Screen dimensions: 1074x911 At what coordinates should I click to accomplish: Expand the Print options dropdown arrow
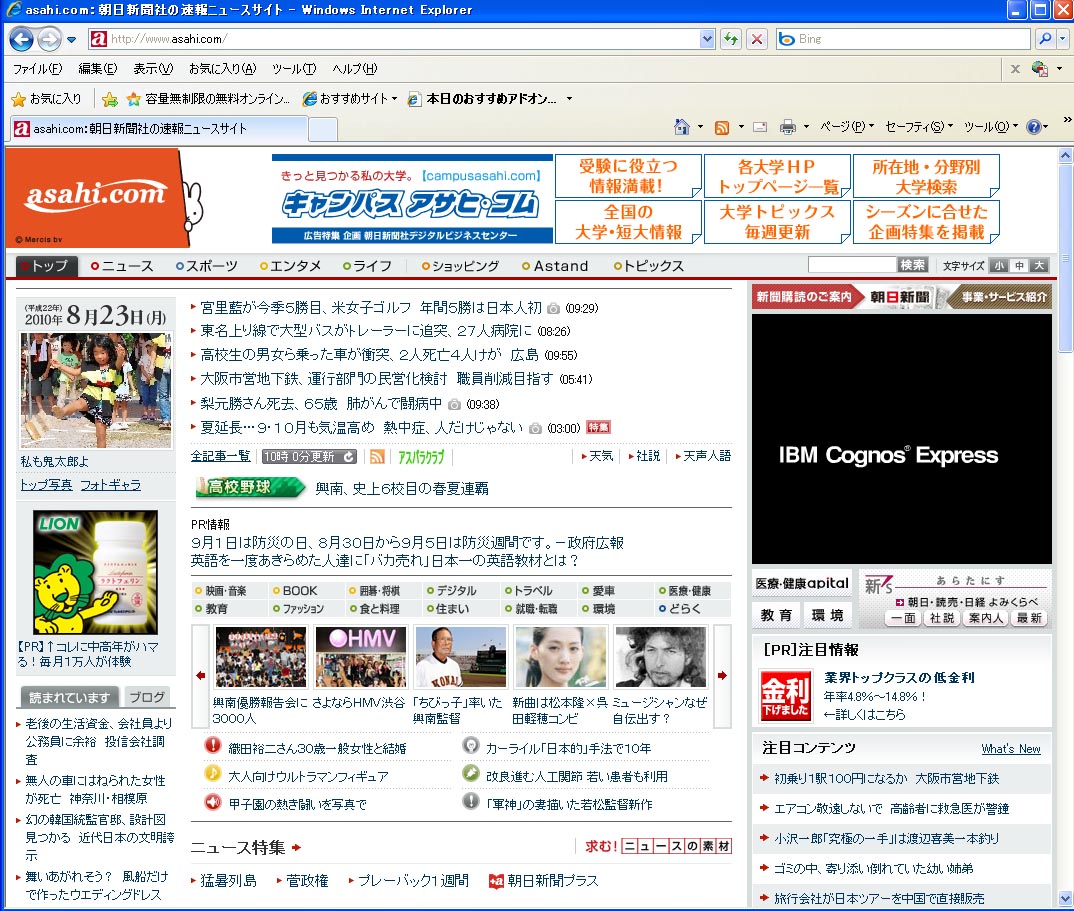[806, 127]
